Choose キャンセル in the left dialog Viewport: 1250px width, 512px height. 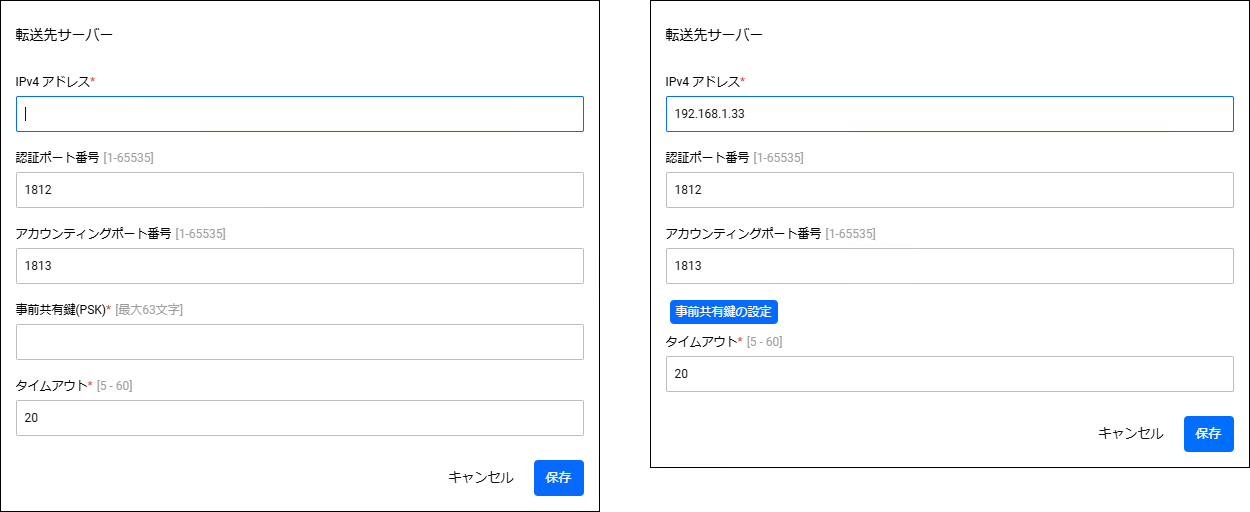click(481, 478)
